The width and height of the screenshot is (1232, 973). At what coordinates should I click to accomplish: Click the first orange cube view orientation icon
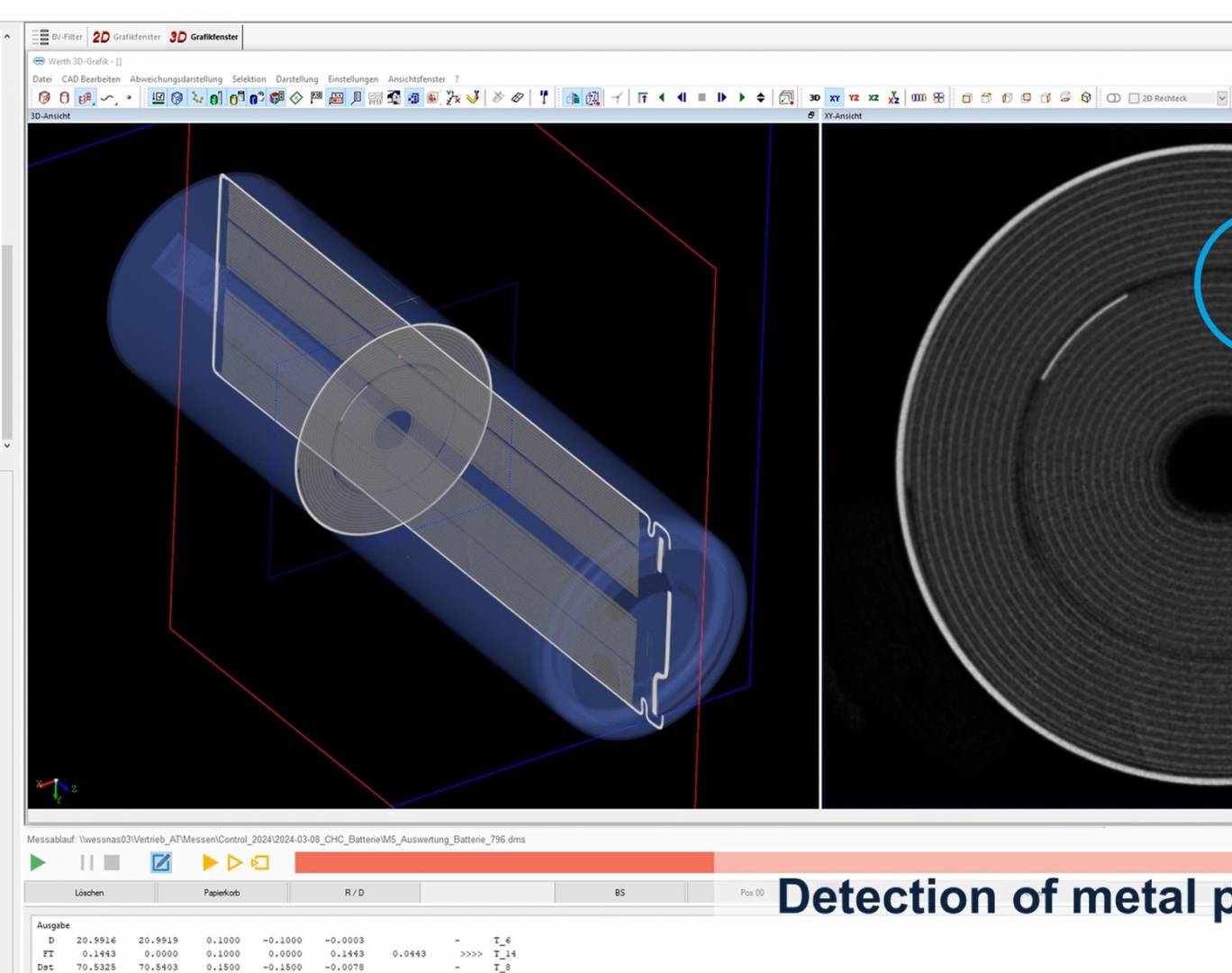966,97
